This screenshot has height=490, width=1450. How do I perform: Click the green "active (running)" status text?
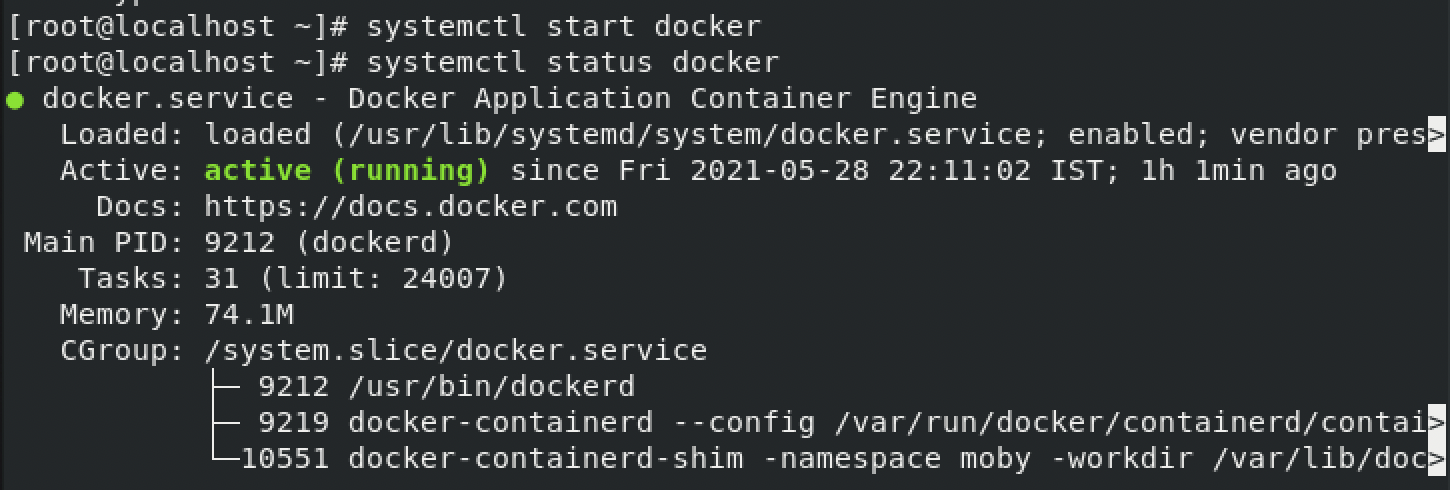[x=347, y=171]
